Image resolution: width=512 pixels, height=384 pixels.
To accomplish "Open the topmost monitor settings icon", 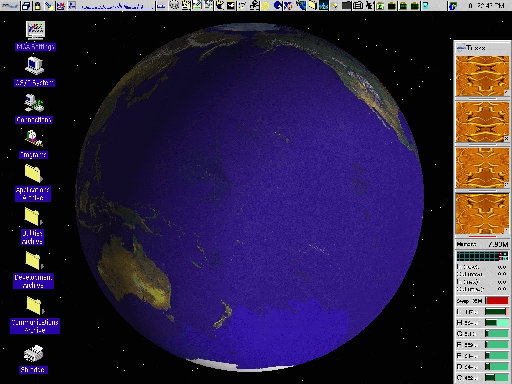I will [x=35, y=31].
